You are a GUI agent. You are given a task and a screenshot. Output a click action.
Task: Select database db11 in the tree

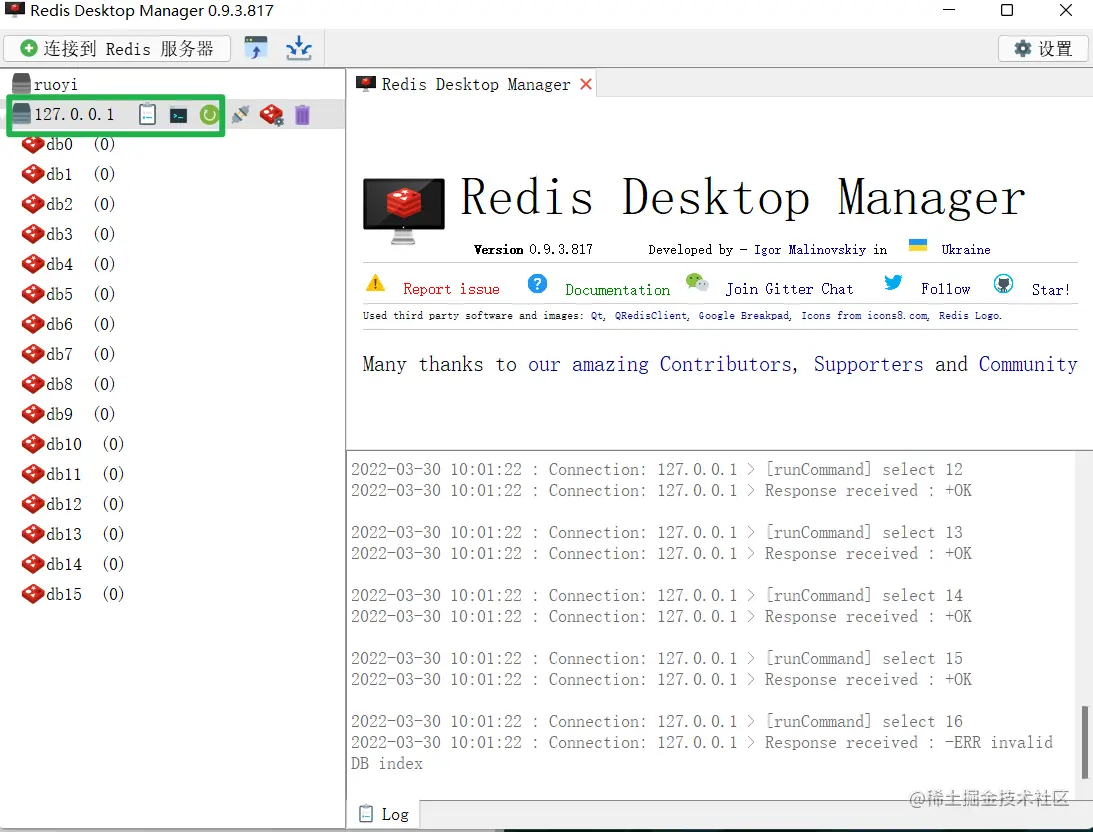tap(72, 474)
